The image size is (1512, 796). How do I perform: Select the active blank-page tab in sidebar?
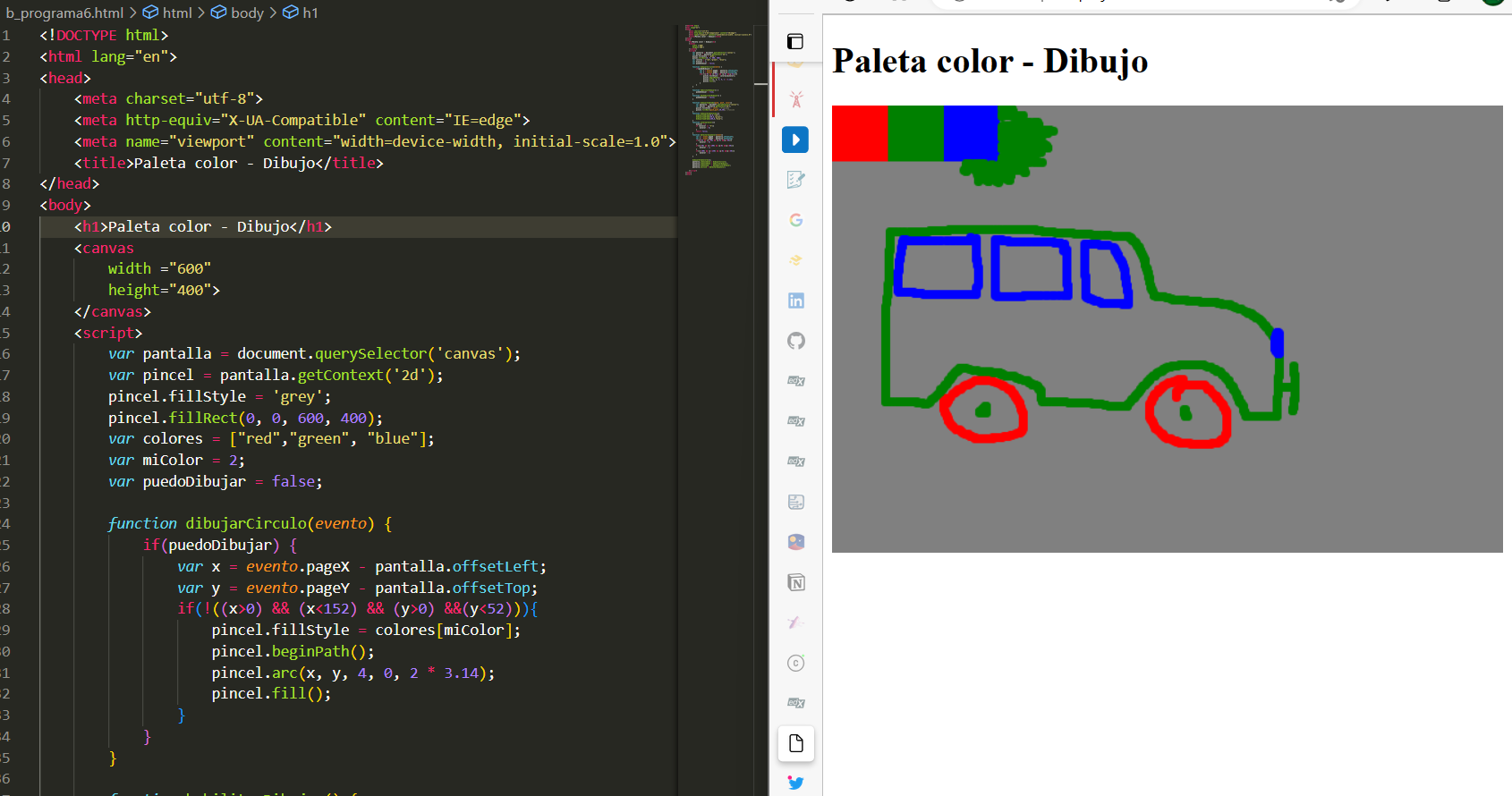[x=795, y=743]
